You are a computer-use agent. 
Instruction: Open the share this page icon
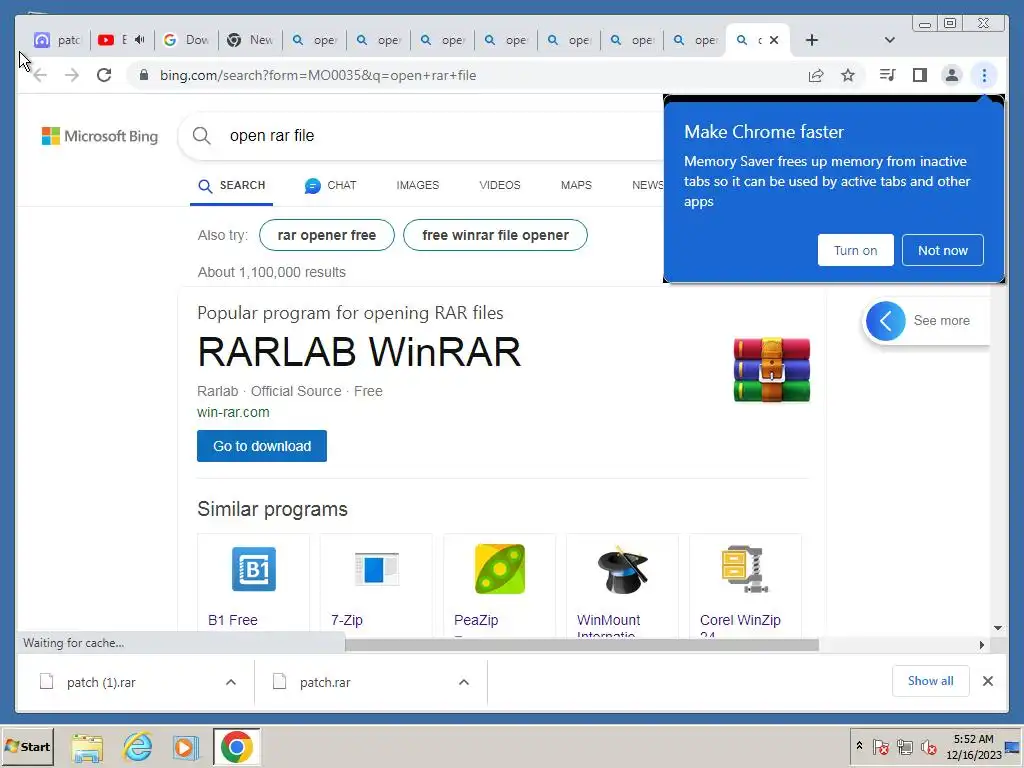point(816,75)
